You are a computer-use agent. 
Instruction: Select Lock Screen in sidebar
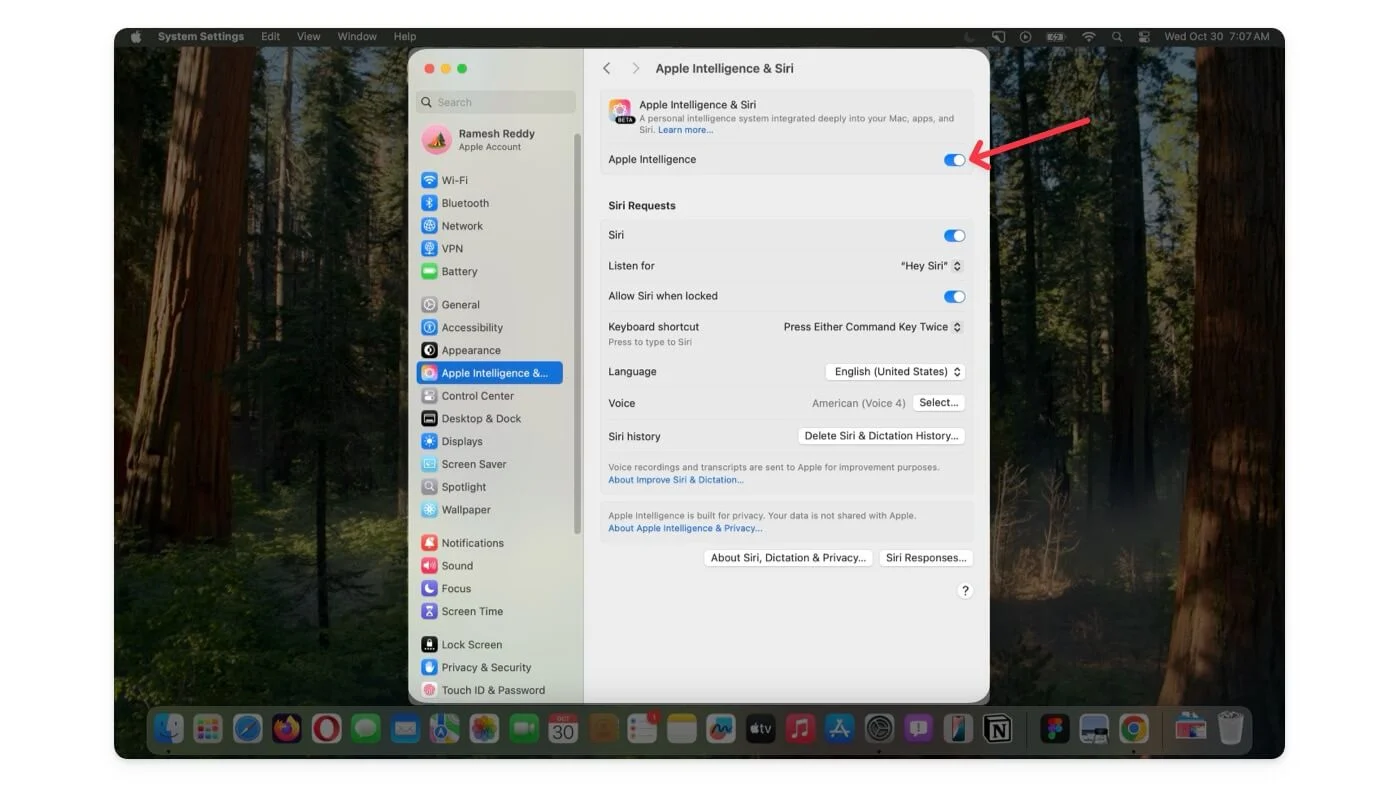point(490,645)
